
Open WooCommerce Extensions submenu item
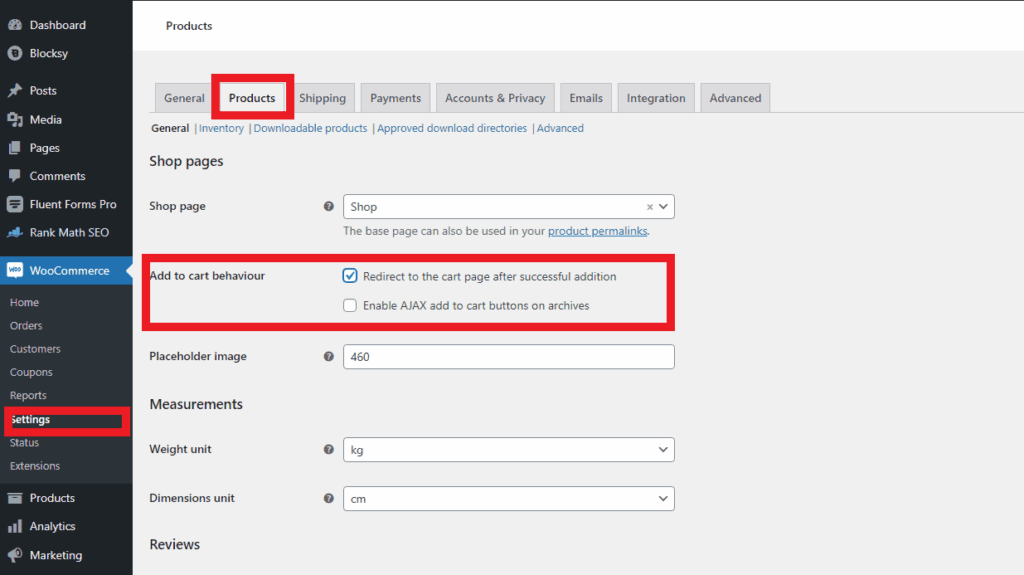35,466
